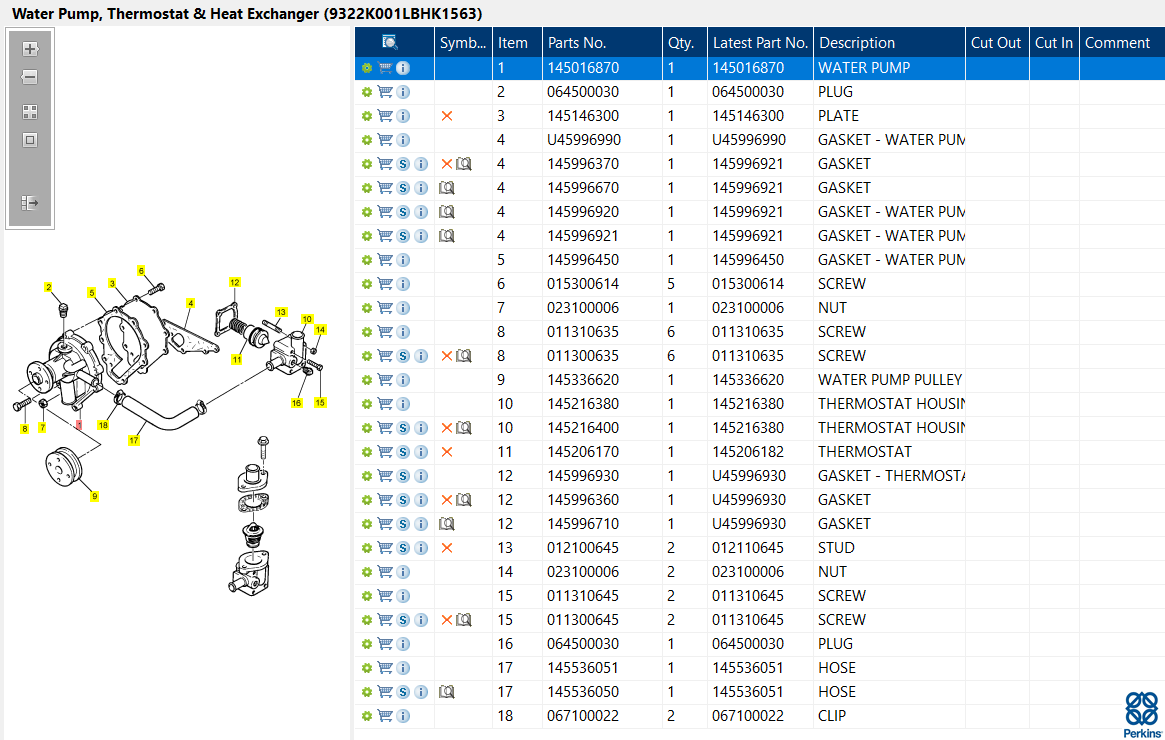The image size is (1165, 740).
Task: Click the Symb... column header
Action: [x=463, y=42]
